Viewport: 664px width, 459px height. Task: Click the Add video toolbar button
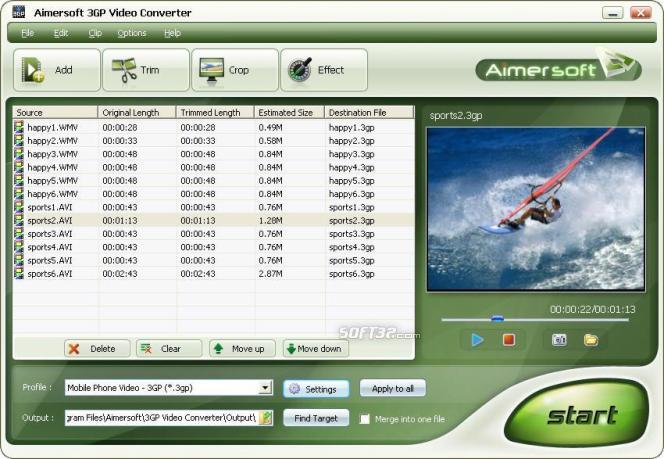(57, 70)
